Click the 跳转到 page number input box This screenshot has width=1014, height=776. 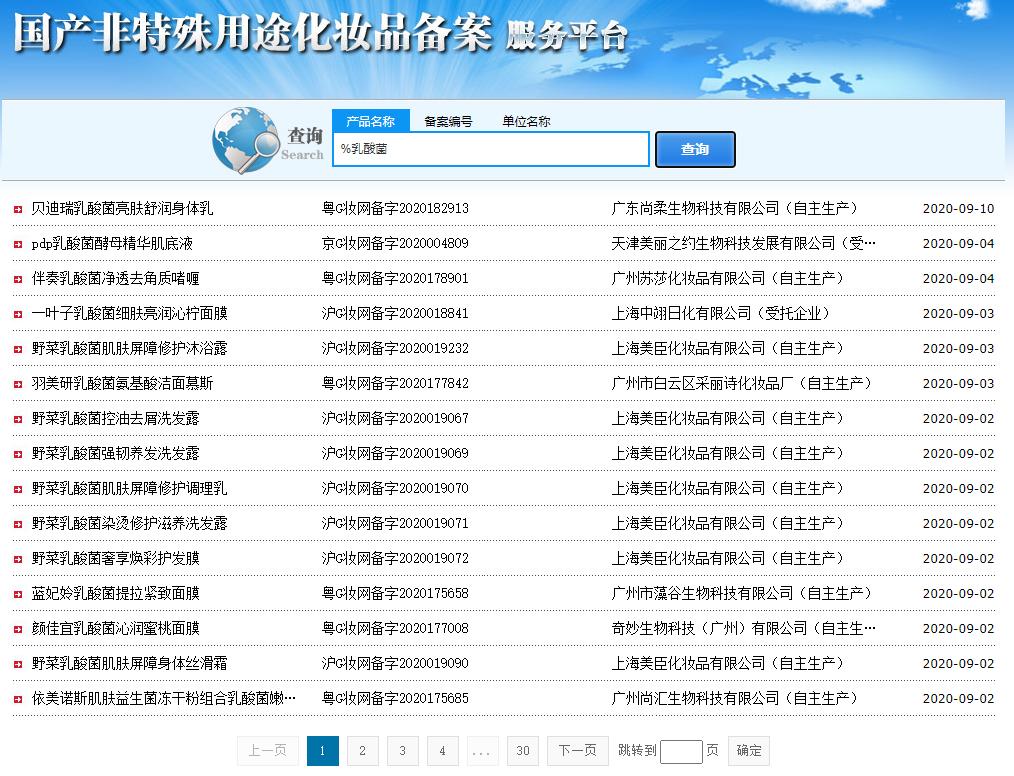coord(681,751)
